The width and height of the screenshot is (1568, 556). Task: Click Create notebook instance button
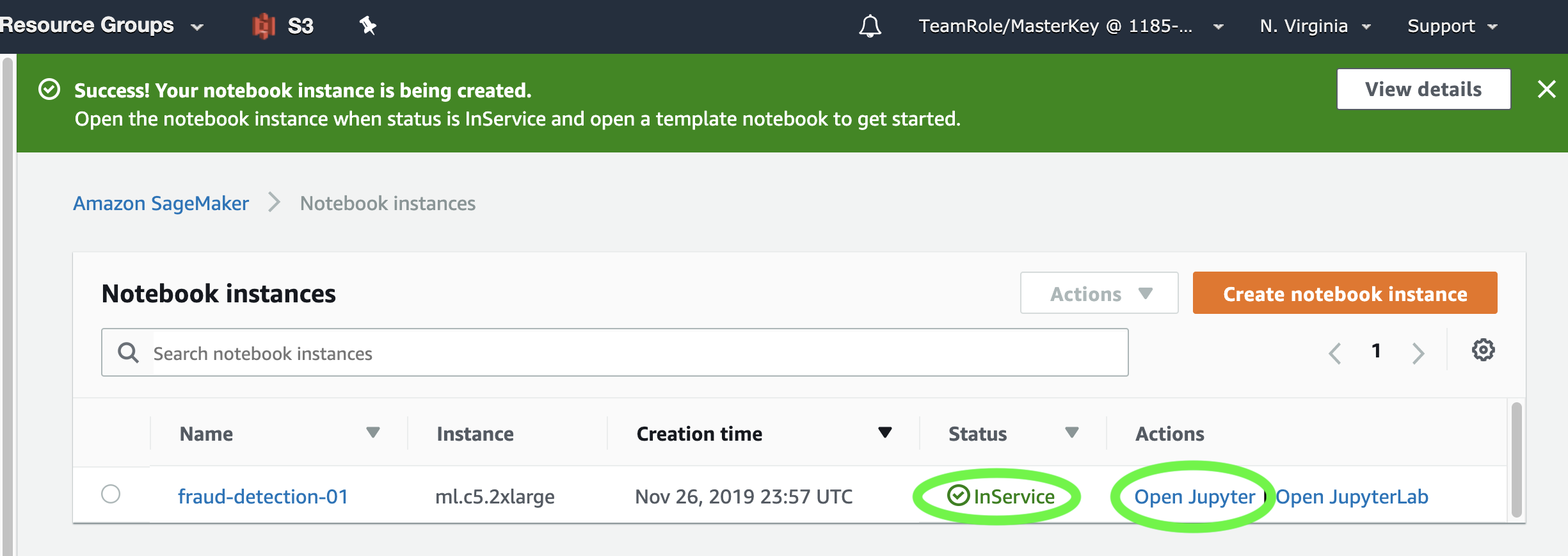(x=1345, y=293)
